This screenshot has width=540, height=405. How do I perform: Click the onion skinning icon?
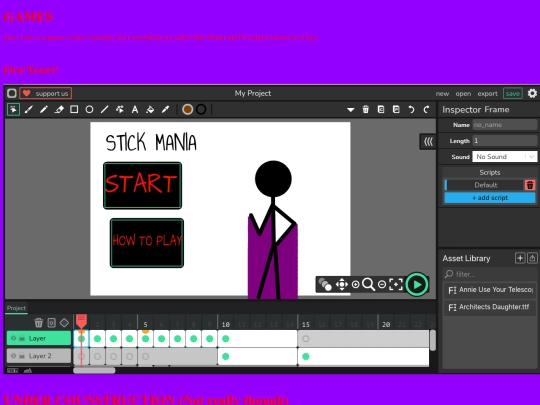point(325,284)
